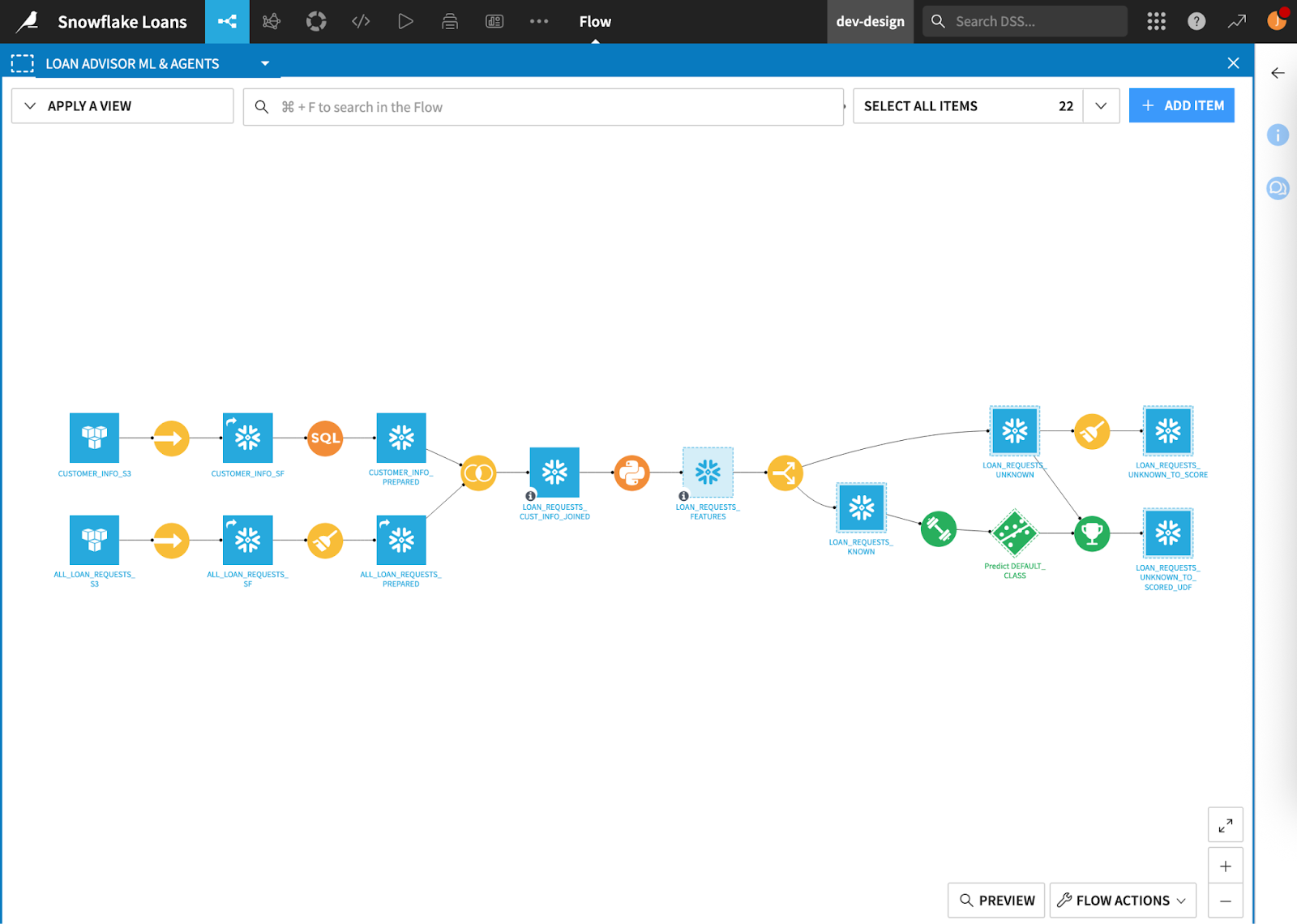
Task: Select the join recipe node
Action: coord(478,473)
